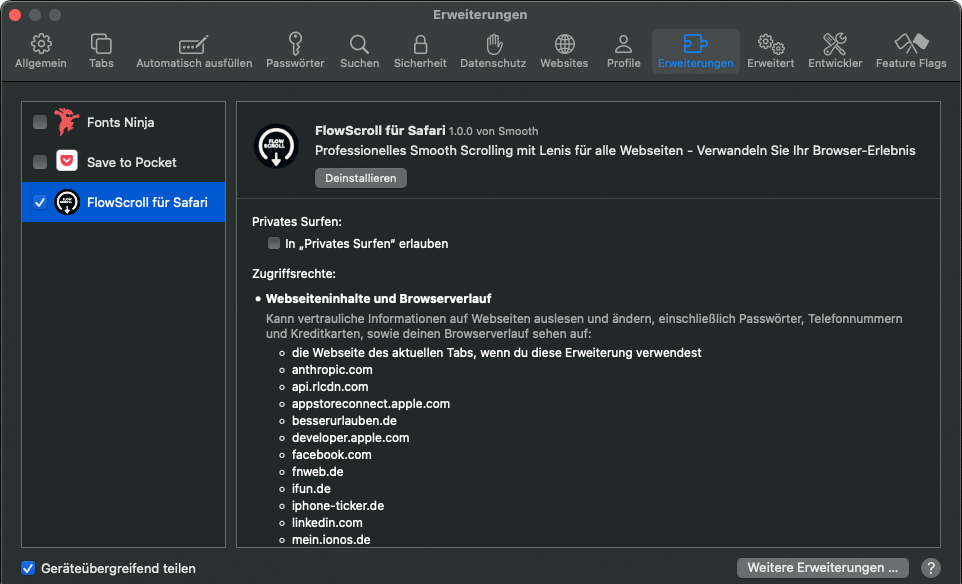Screen dimensions: 962x584
Task: Open the Tabs settings icon
Action: 101,51
